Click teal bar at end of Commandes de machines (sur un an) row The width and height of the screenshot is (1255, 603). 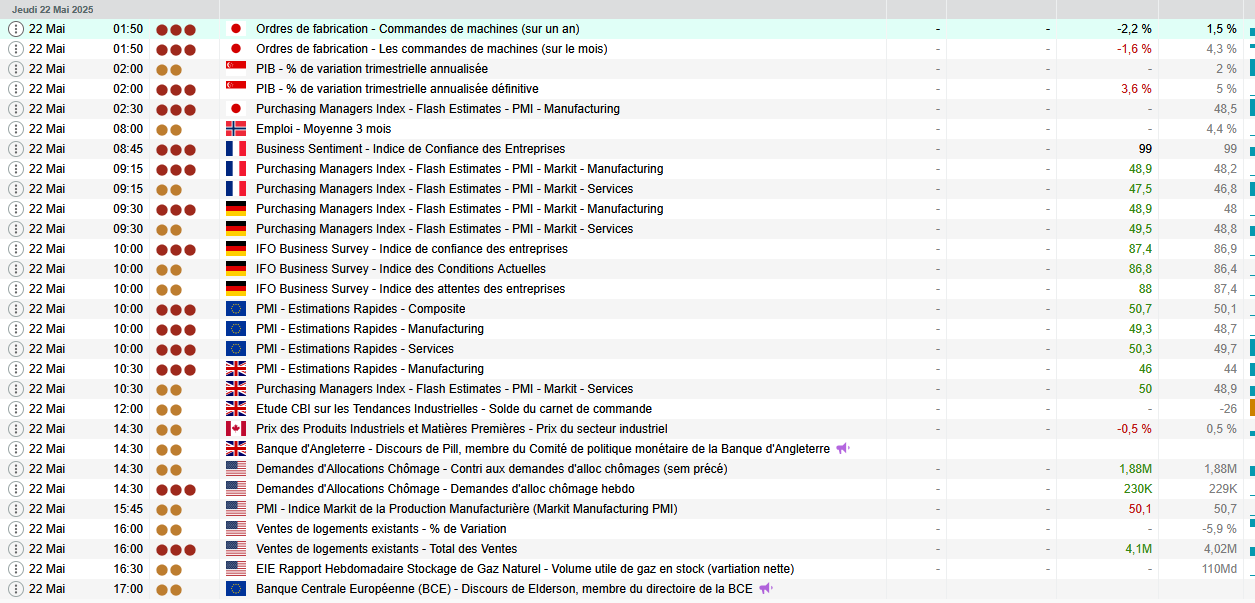click(x=1252, y=32)
